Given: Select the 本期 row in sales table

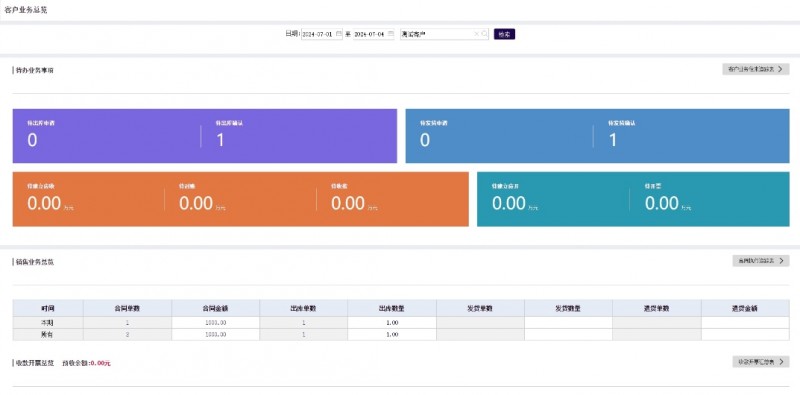Looking at the screenshot, I should point(401,323).
